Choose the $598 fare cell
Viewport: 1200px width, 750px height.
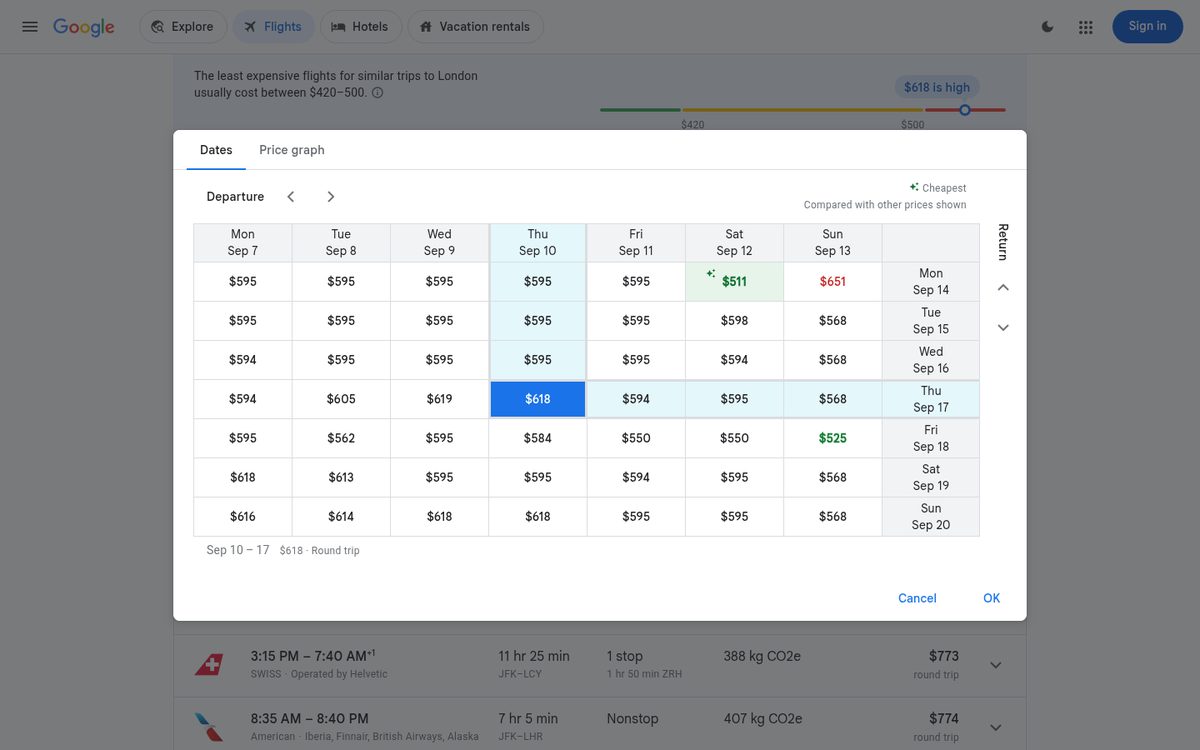point(734,321)
